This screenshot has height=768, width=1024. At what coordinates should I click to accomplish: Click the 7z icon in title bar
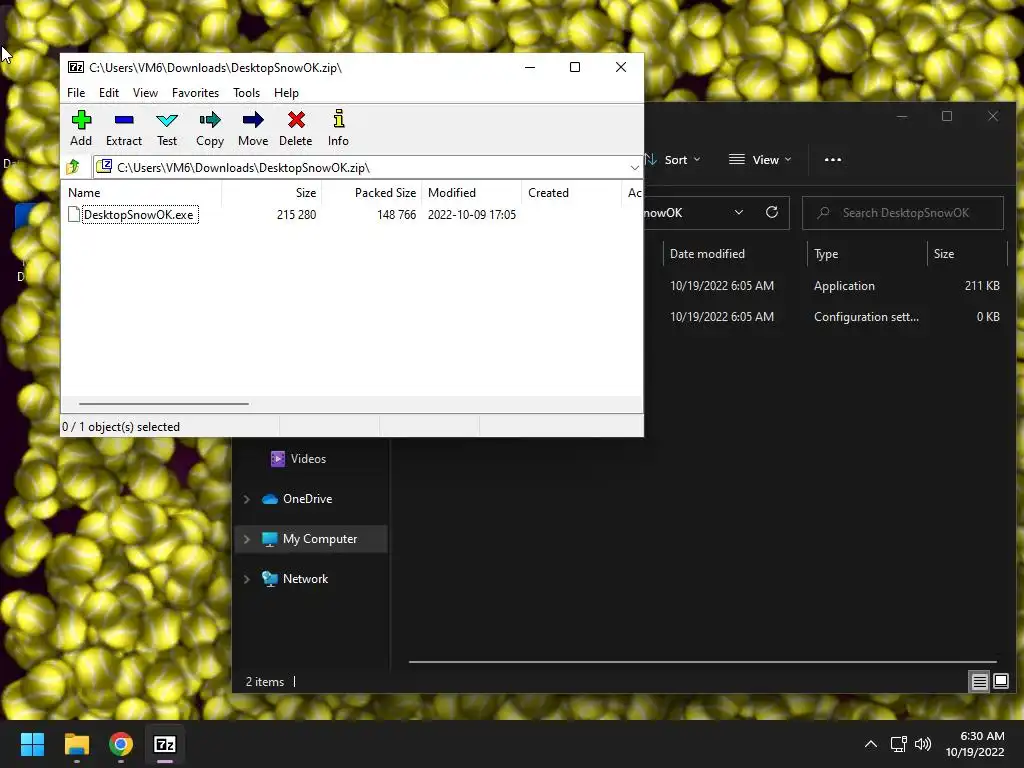(x=76, y=67)
